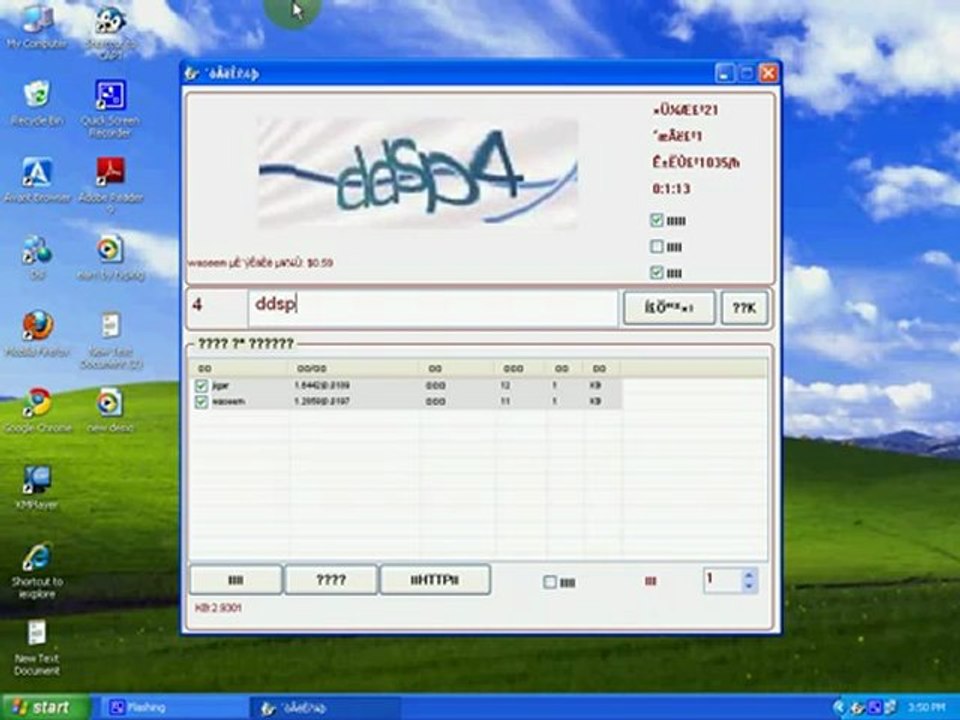This screenshot has width=960, height=720.
Task: Open the Recycle Bin
Action: tap(37, 96)
